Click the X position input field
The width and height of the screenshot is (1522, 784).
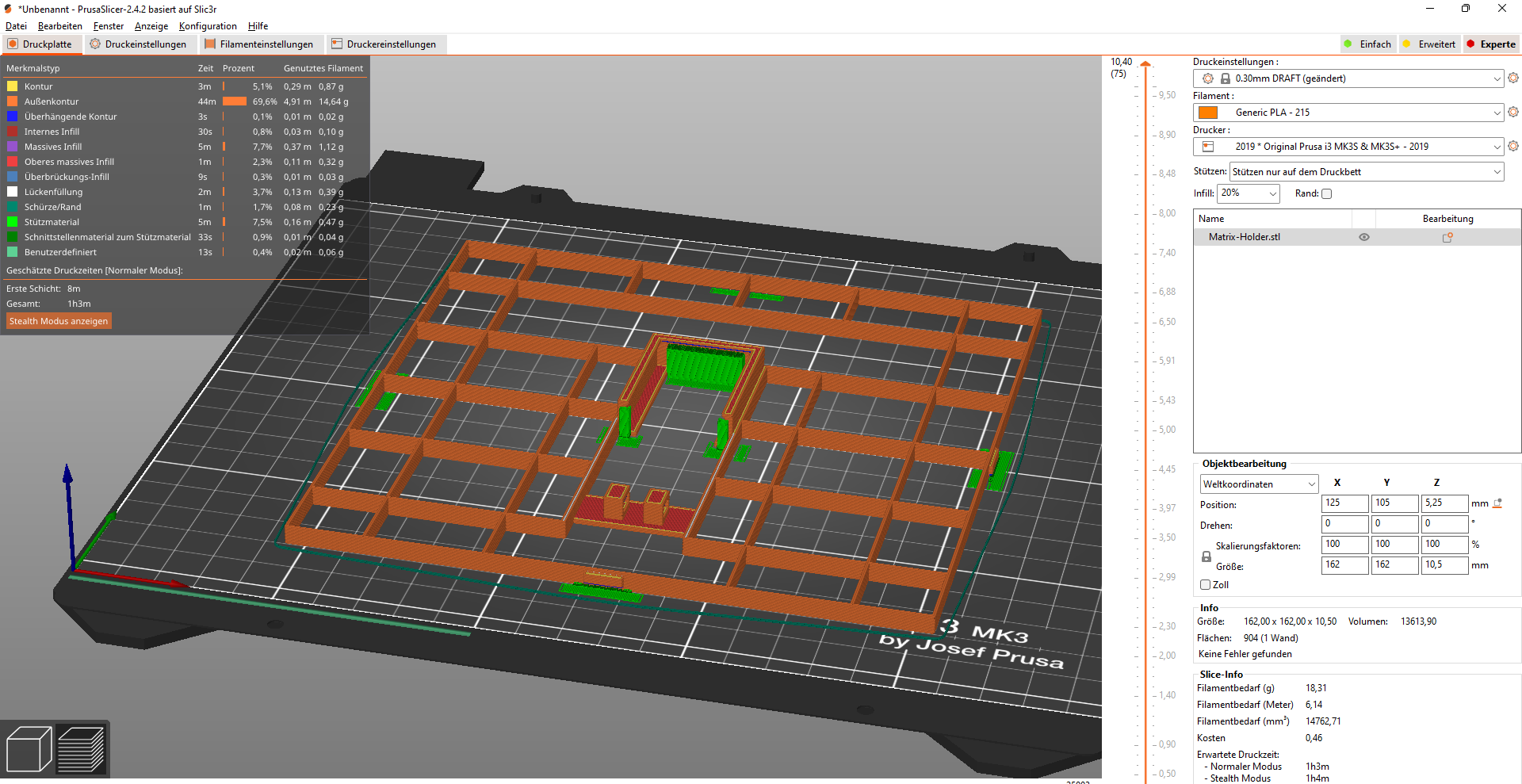(1344, 503)
